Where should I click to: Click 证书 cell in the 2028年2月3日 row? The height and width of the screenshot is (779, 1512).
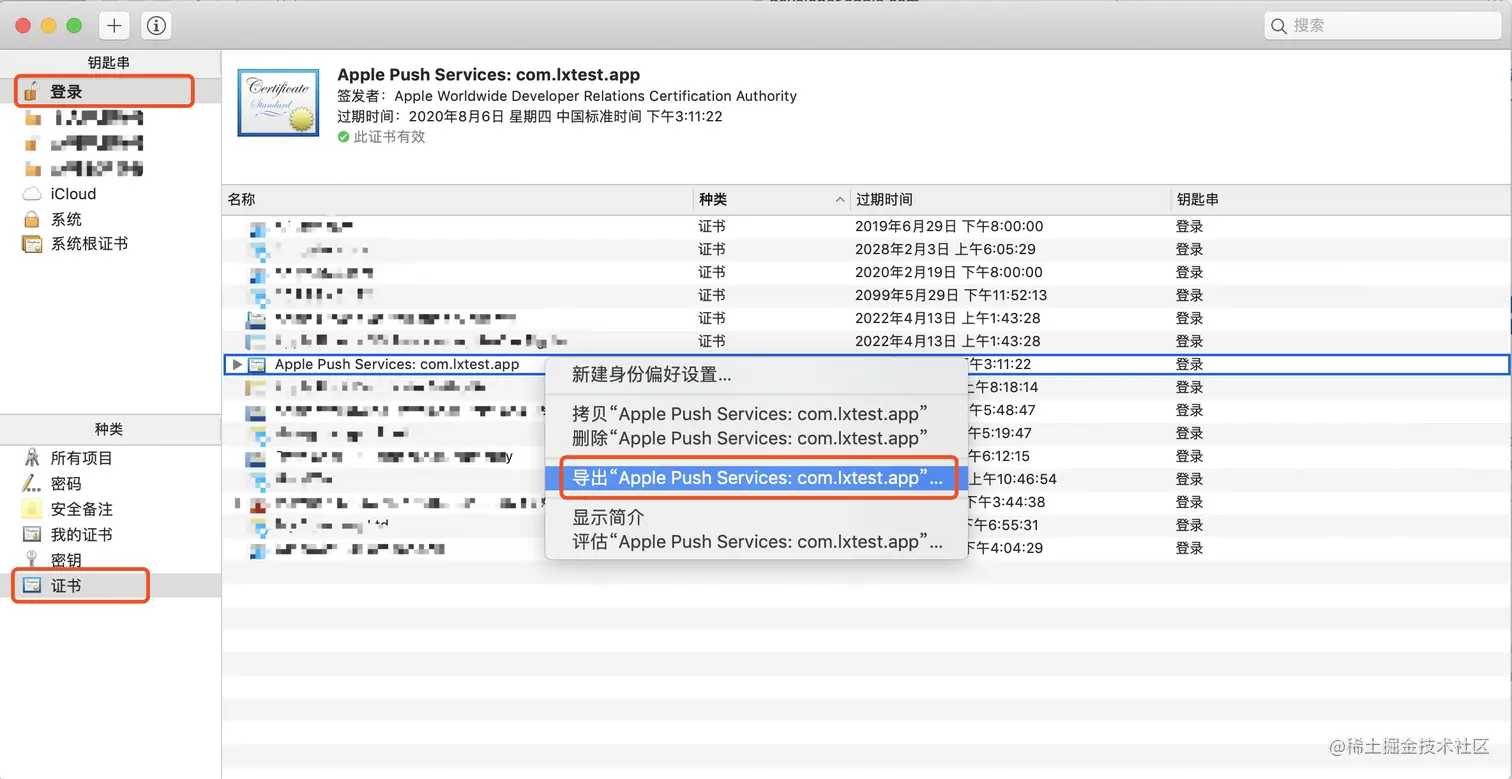coord(712,250)
